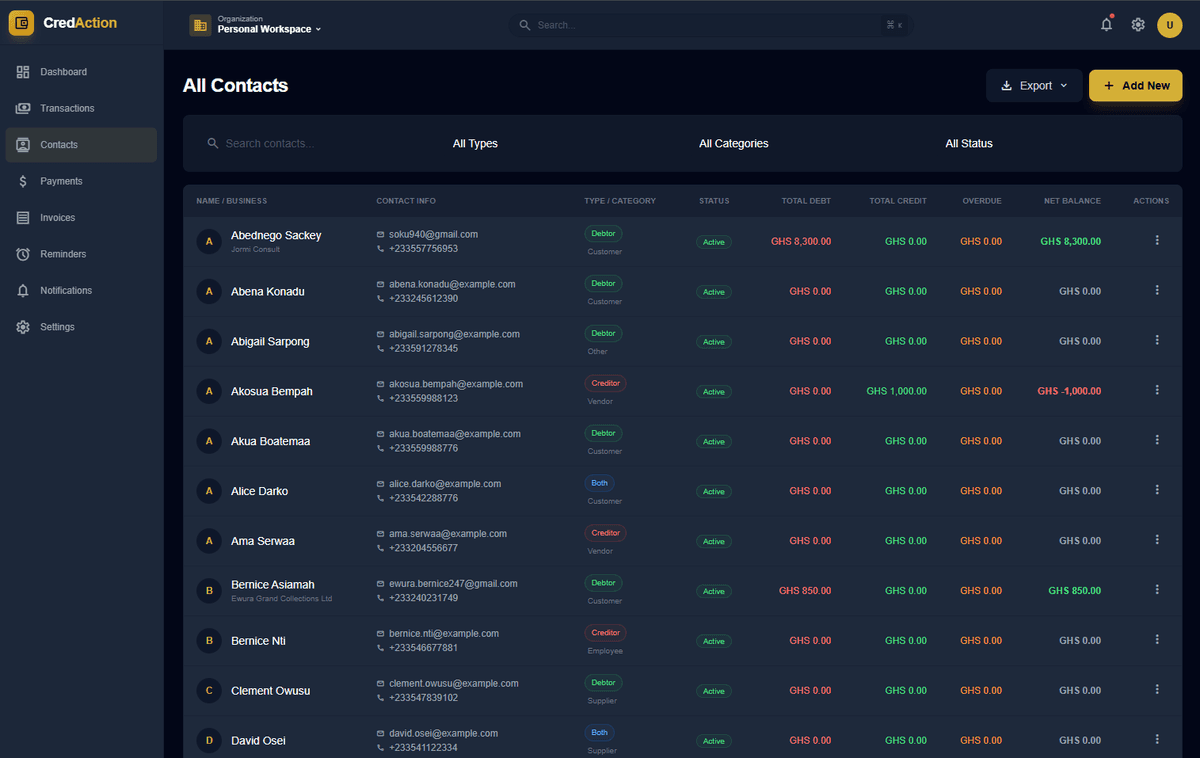Expand the Personal Workspace organization switcher
This screenshot has width=1200, height=758.
pos(269,29)
